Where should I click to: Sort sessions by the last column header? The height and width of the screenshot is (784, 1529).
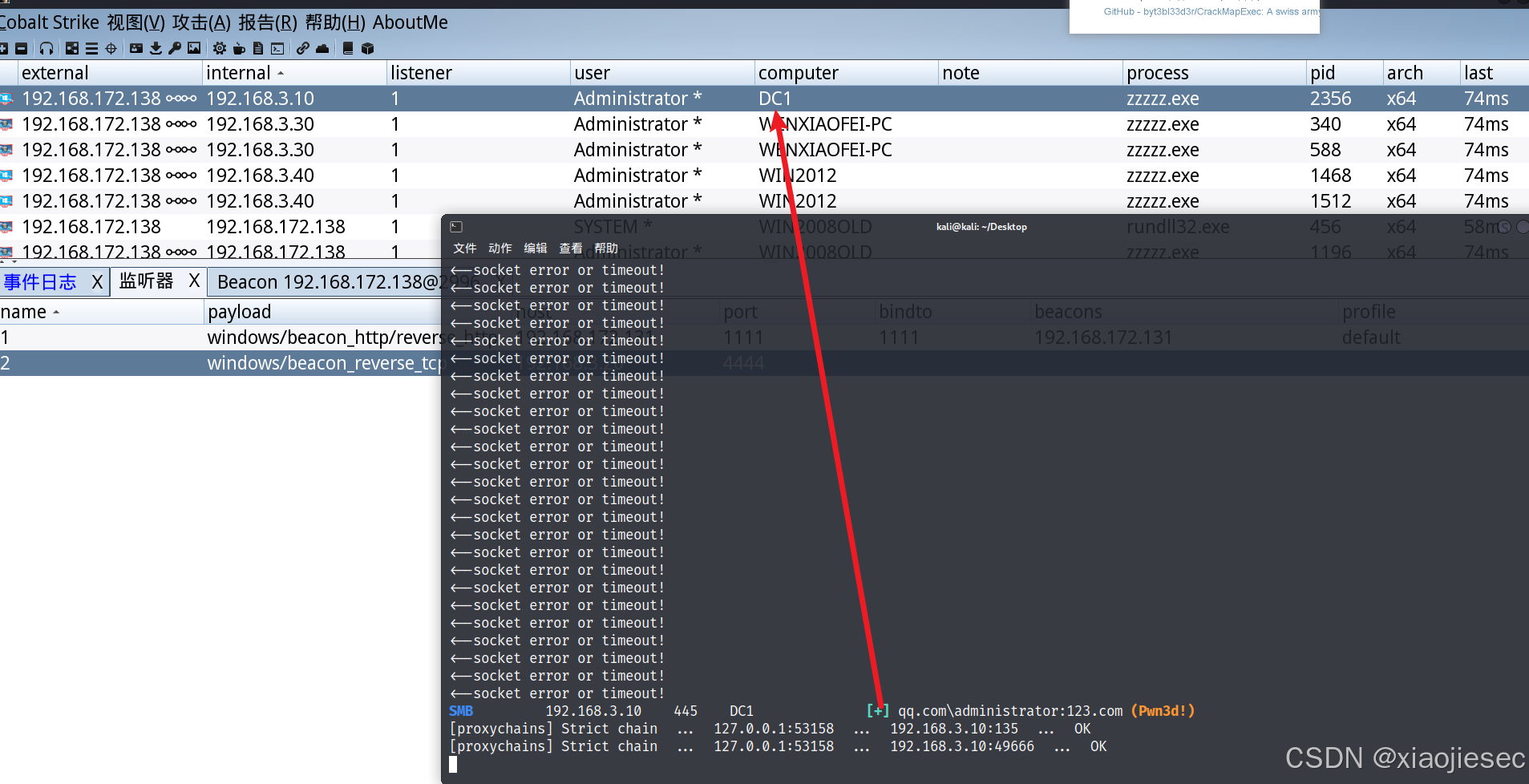1495,73
